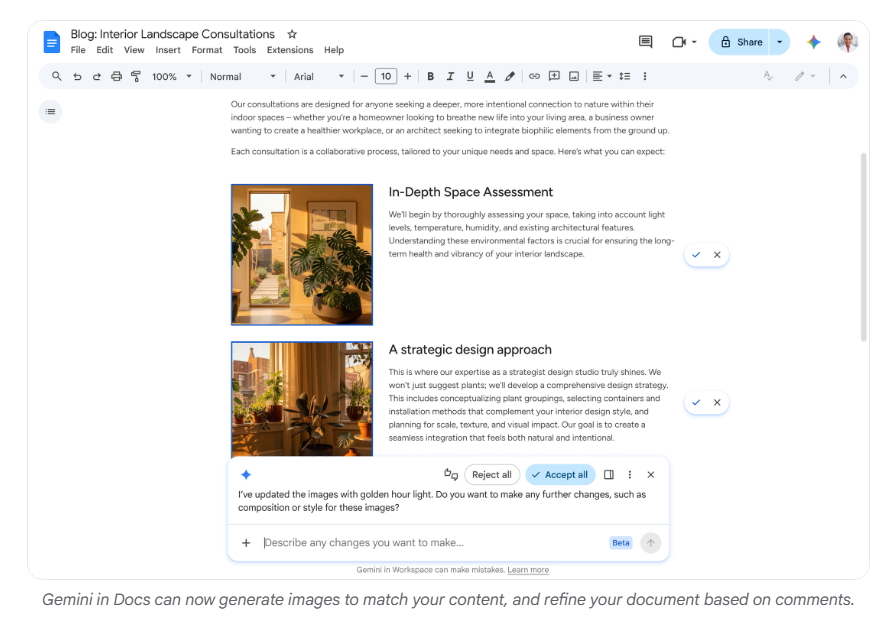The image size is (895, 639).
Task: Open comment history icon near Share
Action: point(646,42)
